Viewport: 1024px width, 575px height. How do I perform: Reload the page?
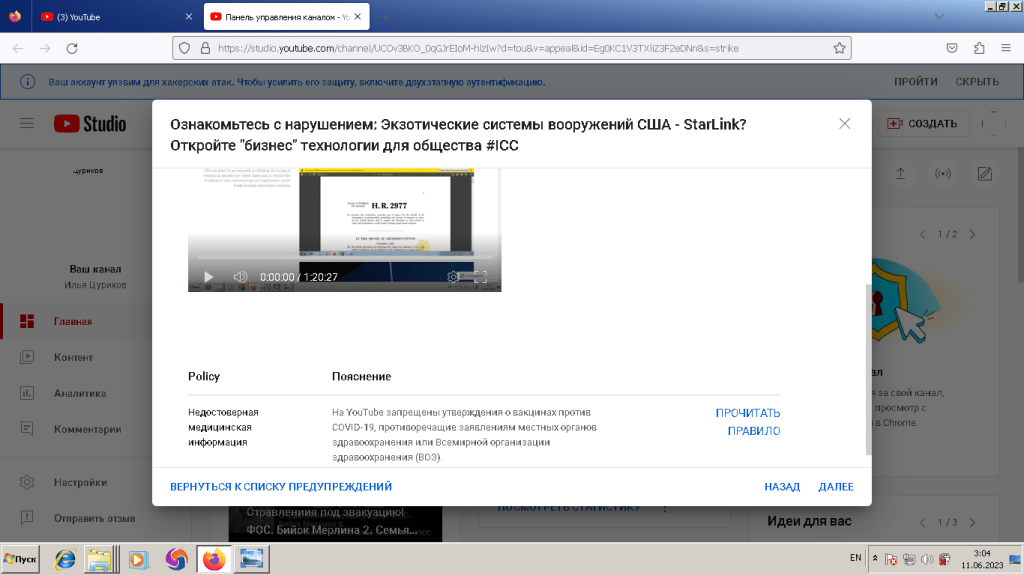coord(72,48)
